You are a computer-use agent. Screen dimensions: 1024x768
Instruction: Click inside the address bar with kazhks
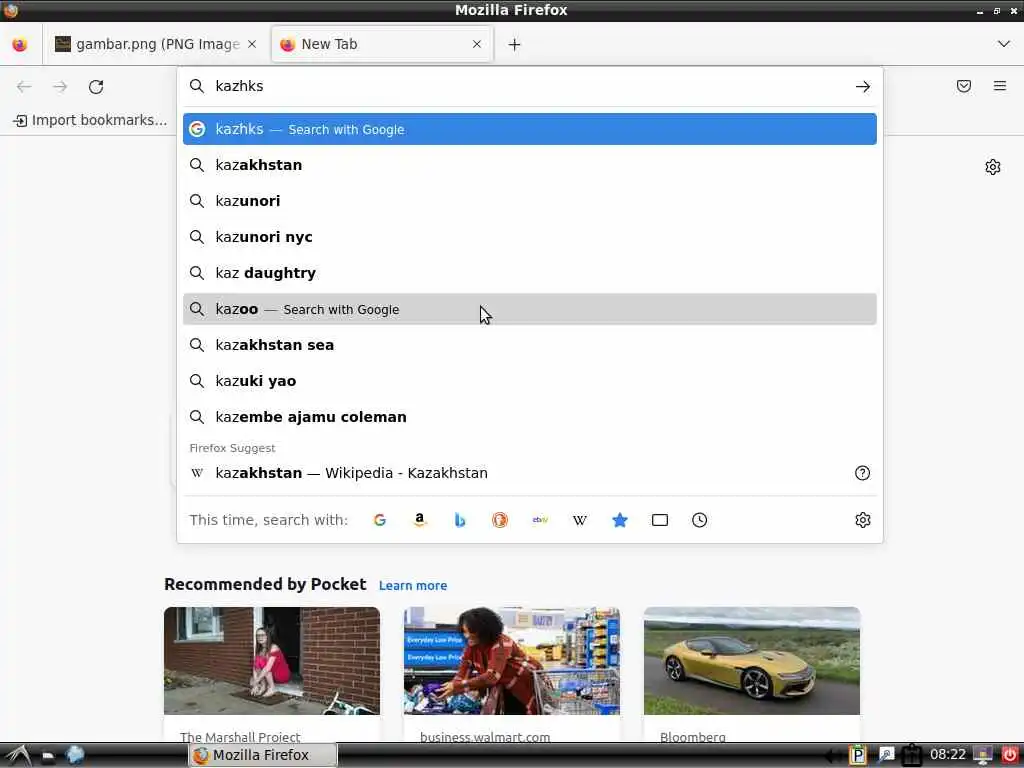point(529,86)
